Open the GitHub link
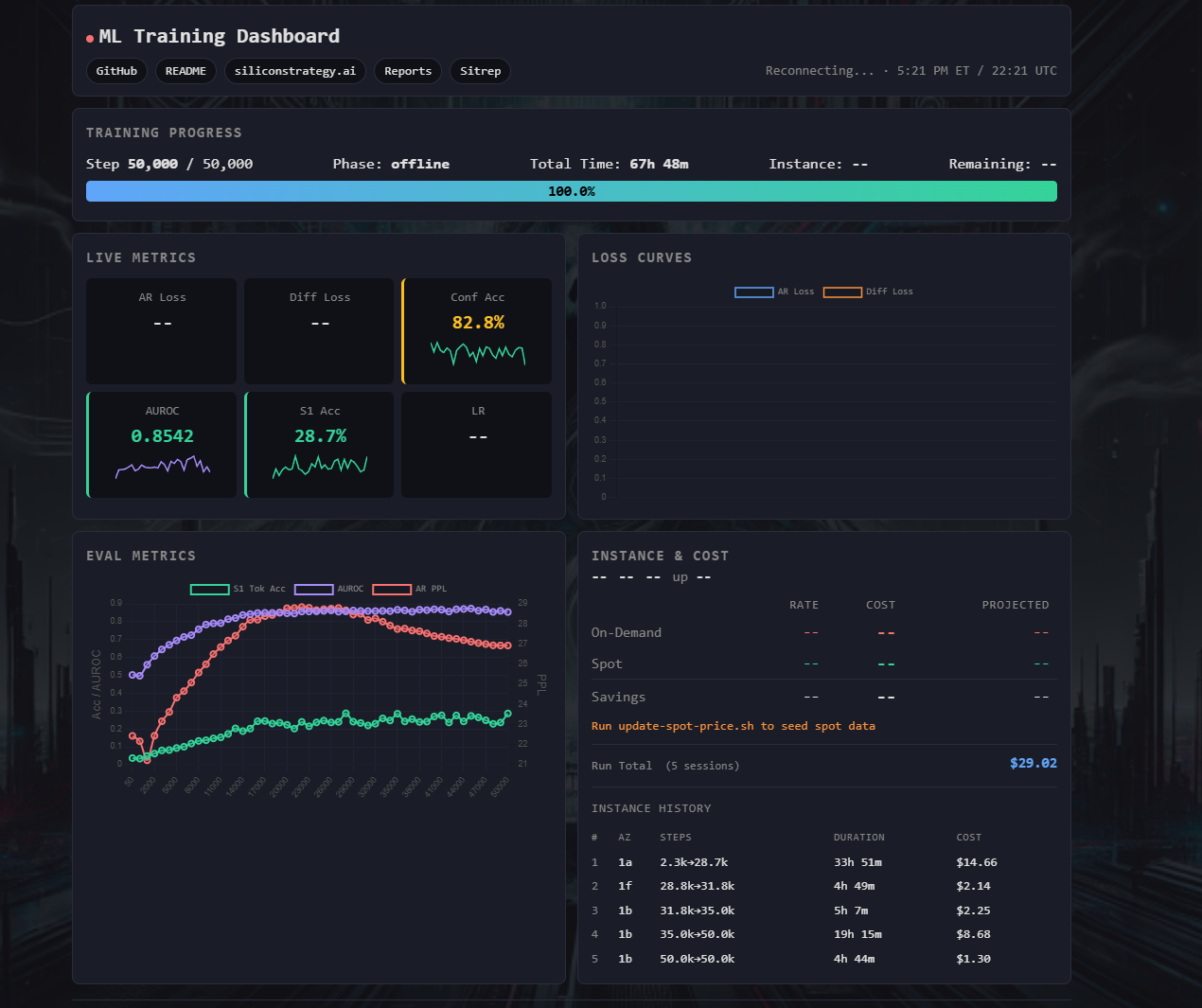The width and height of the screenshot is (1202, 1008). coord(116,71)
